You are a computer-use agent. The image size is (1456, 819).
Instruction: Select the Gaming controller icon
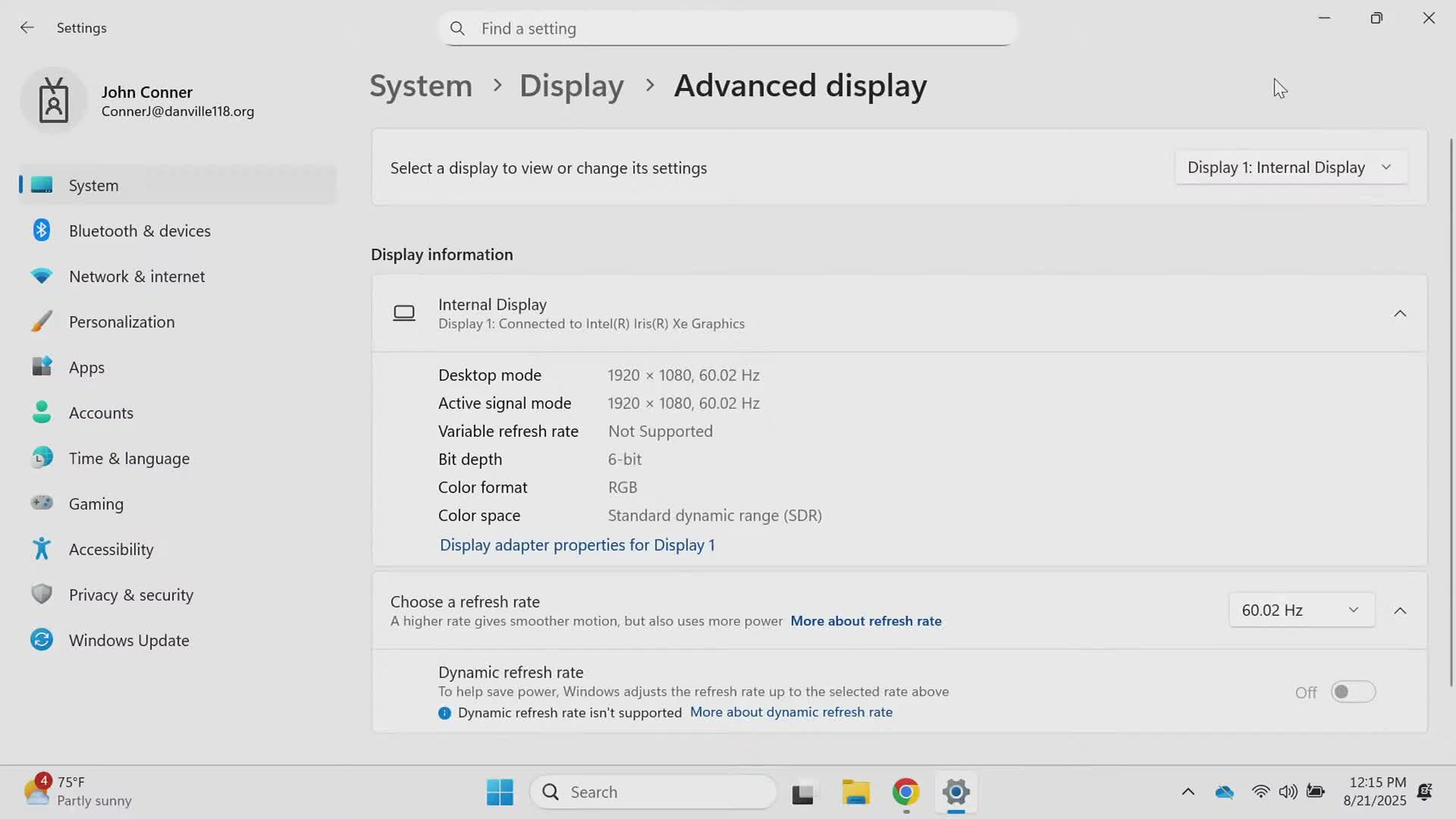click(42, 503)
